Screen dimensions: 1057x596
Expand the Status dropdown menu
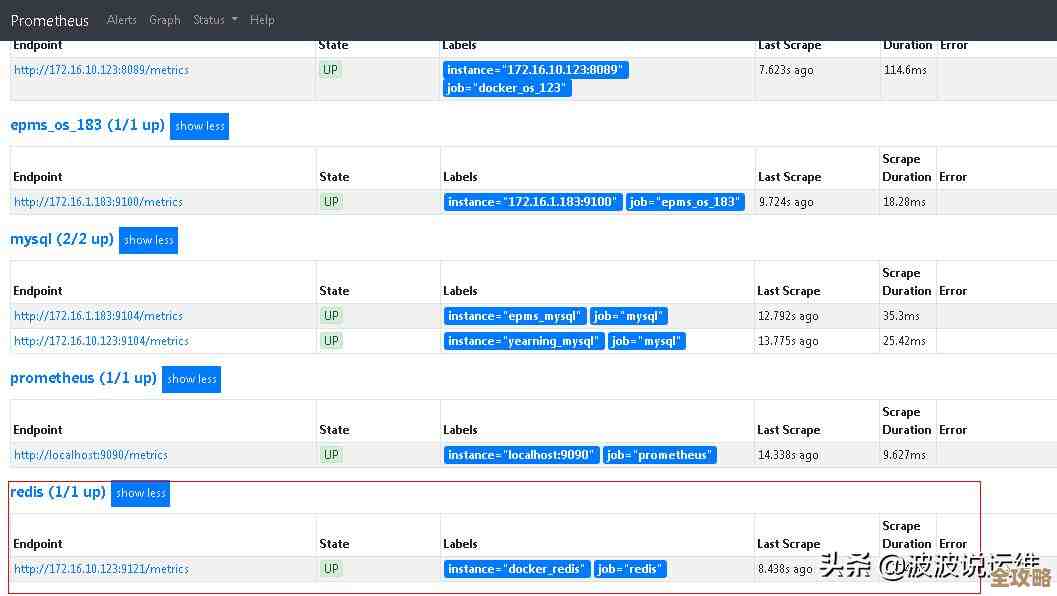coord(215,20)
